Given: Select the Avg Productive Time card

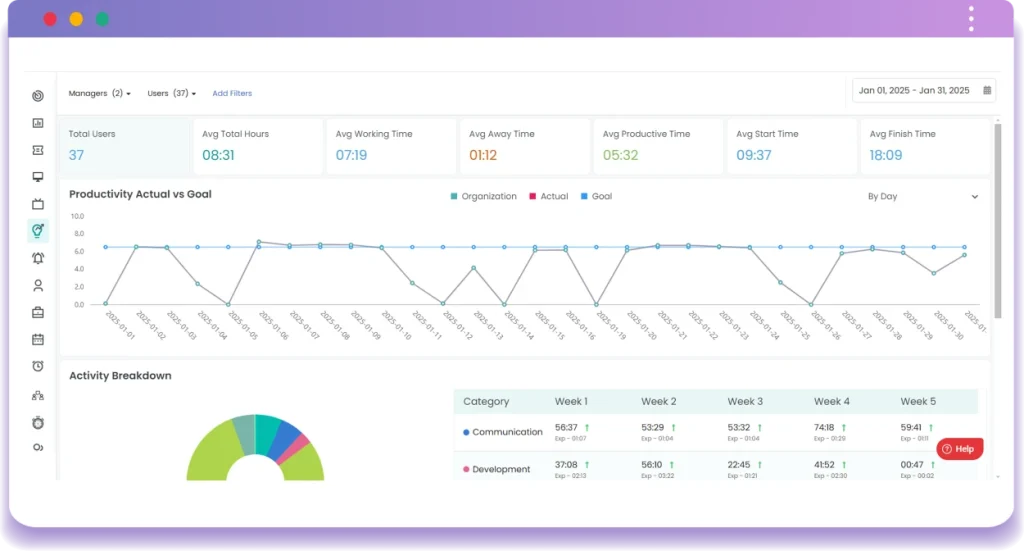Looking at the screenshot, I should tap(658, 146).
